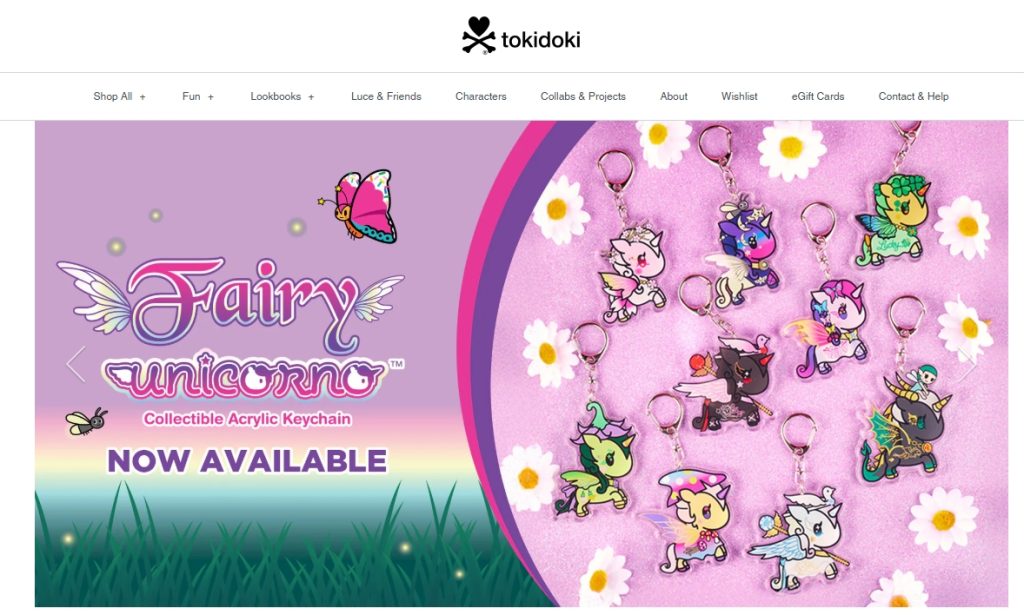
Task: Open the Collabs & Projects page
Action: tap(583, 96)
